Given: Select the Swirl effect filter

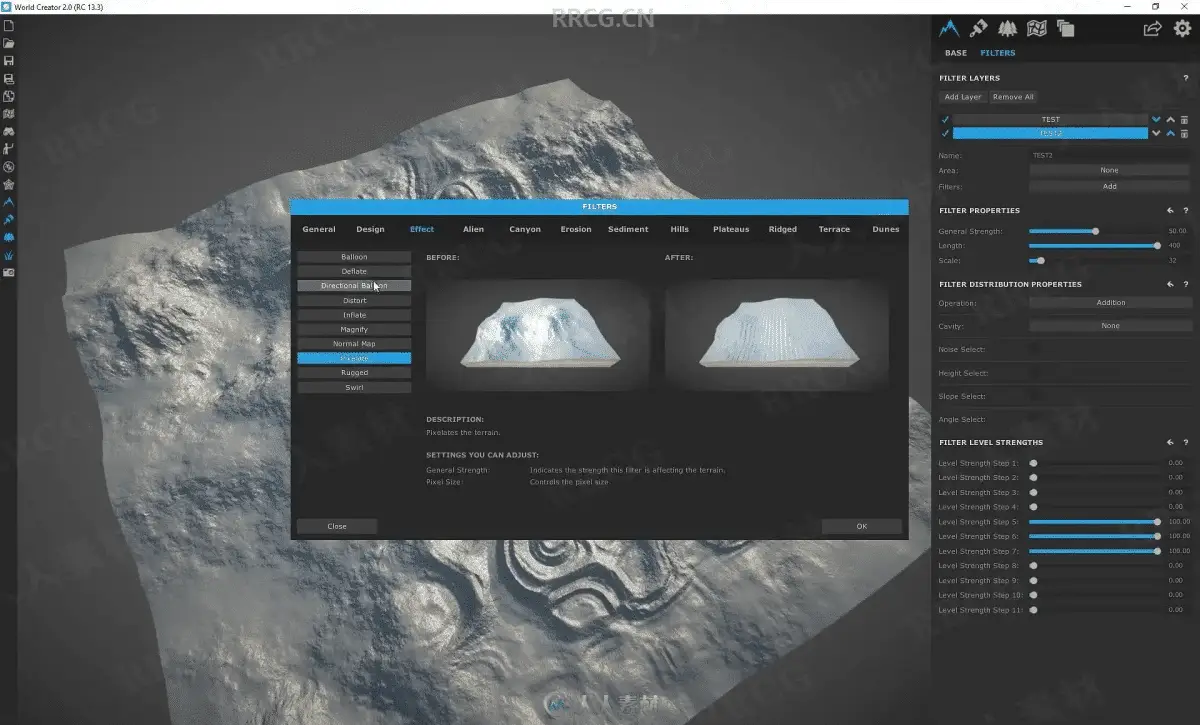Looking at the screenshot, I should [x=354, y=387].
